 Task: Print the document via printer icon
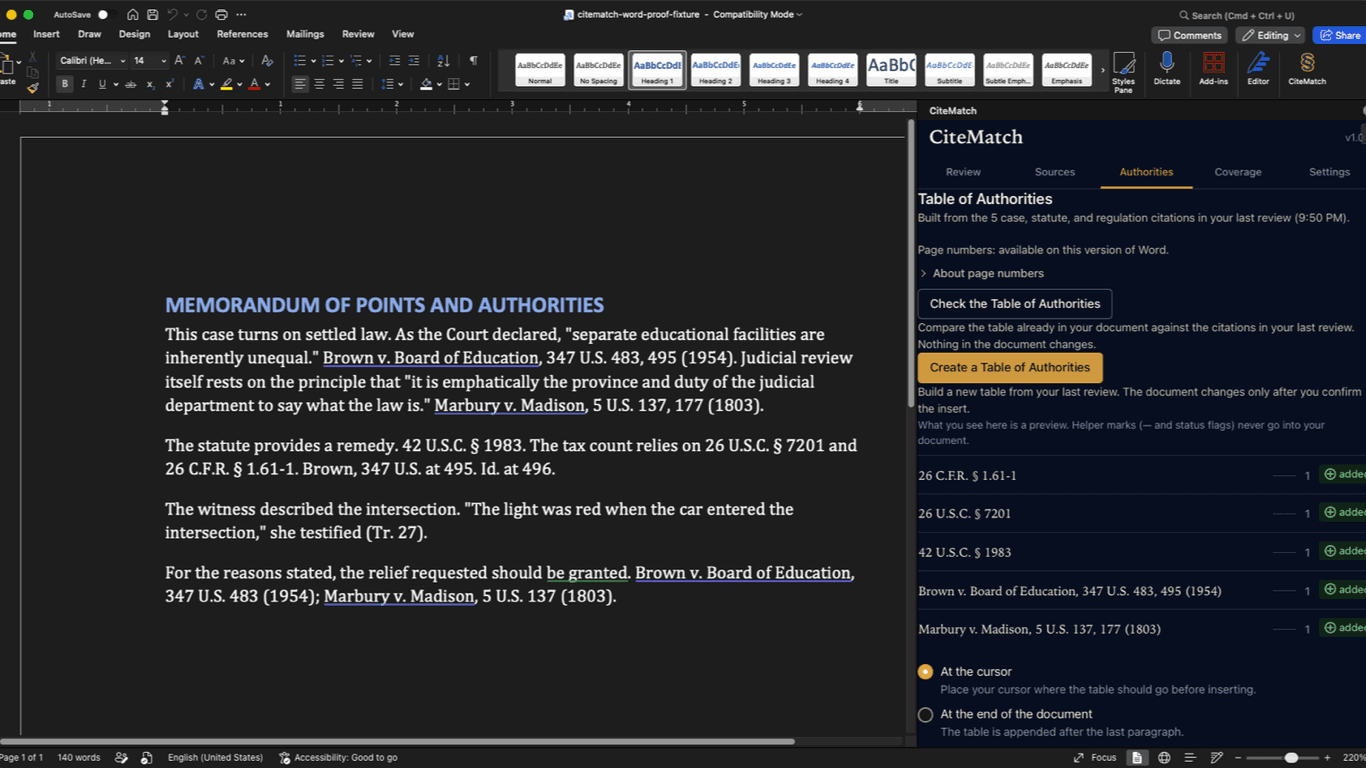coord(221,15)
